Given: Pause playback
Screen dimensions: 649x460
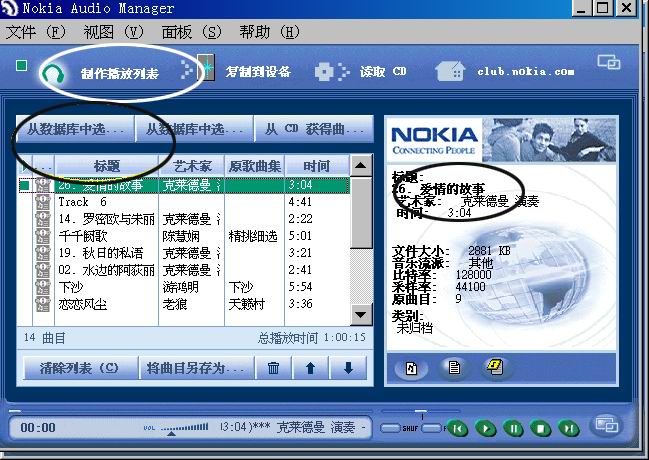Looking at the screenshot, I should 513,429.
